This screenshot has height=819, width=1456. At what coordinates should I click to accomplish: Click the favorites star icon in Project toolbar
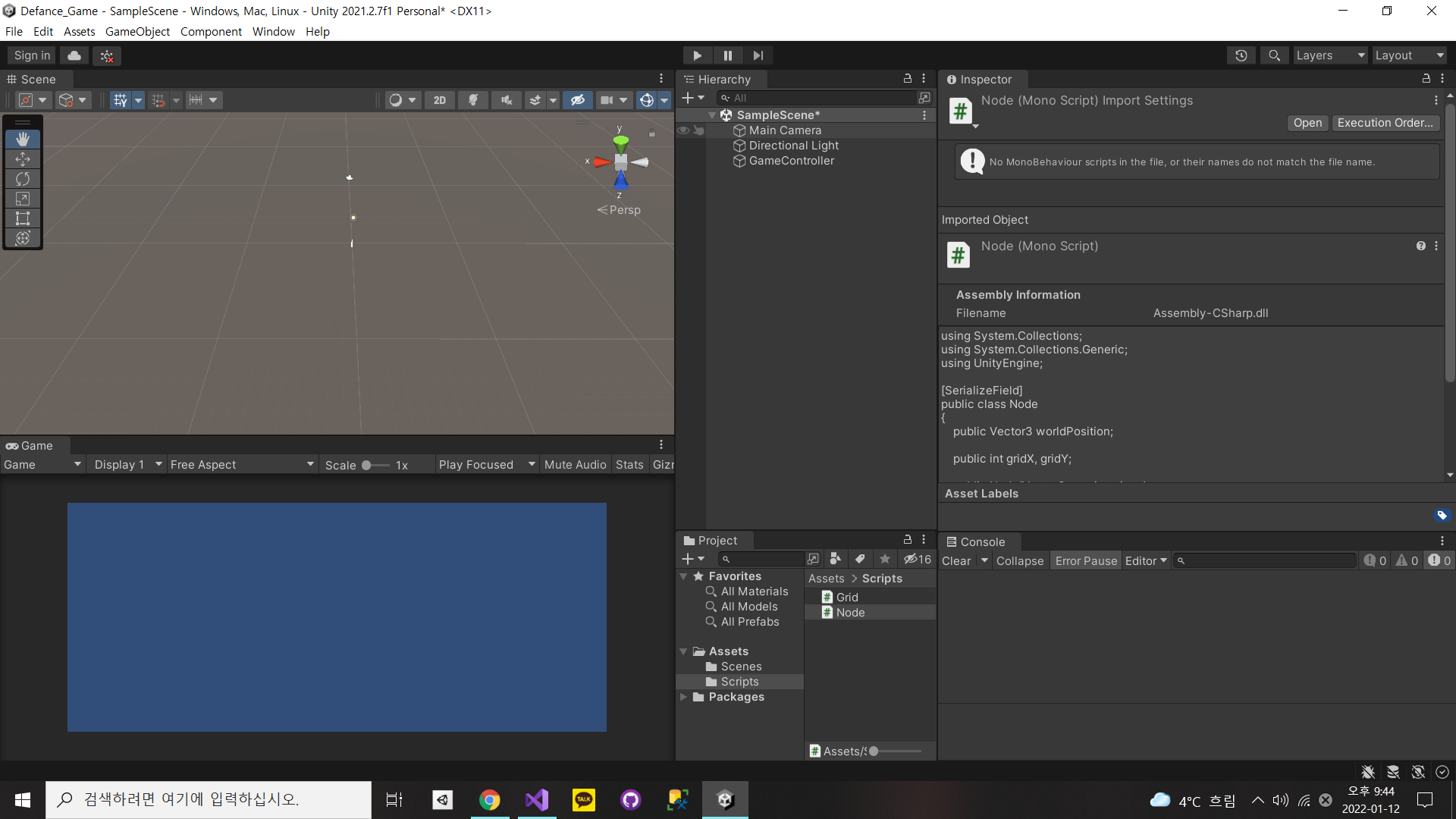point(885,559)
